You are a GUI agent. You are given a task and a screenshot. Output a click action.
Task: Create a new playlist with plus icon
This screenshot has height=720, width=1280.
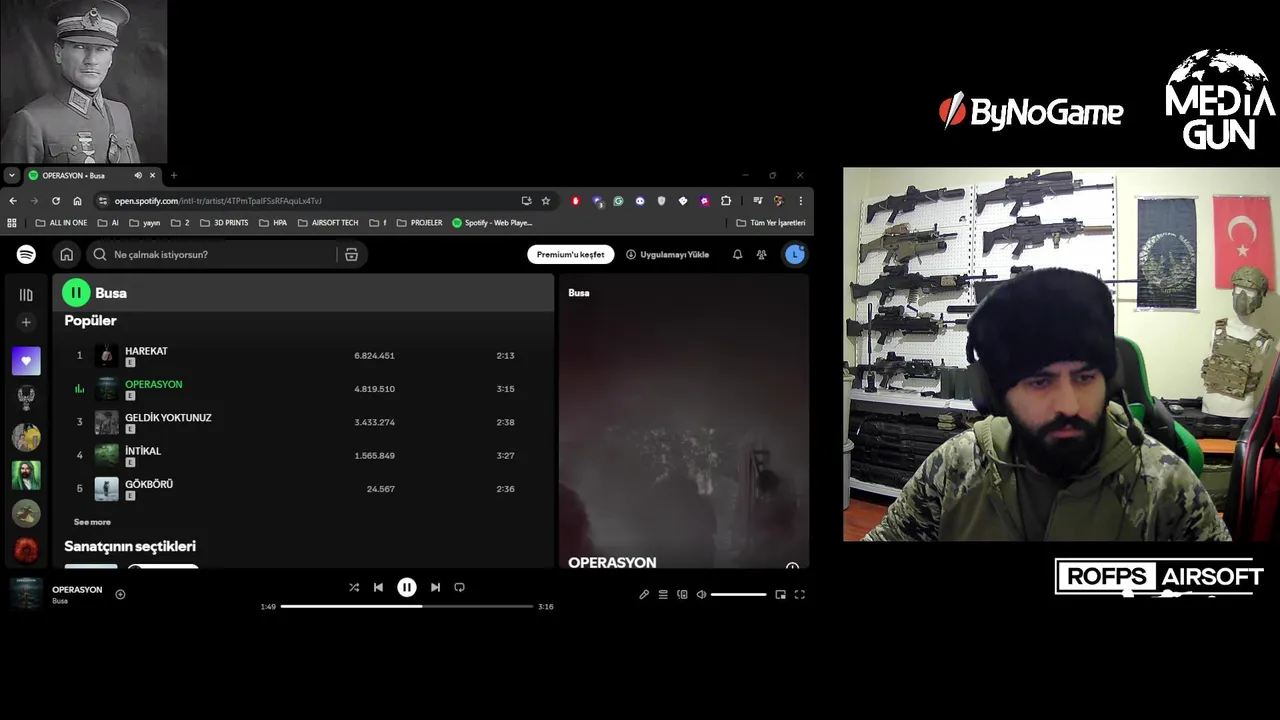[26, 322]
